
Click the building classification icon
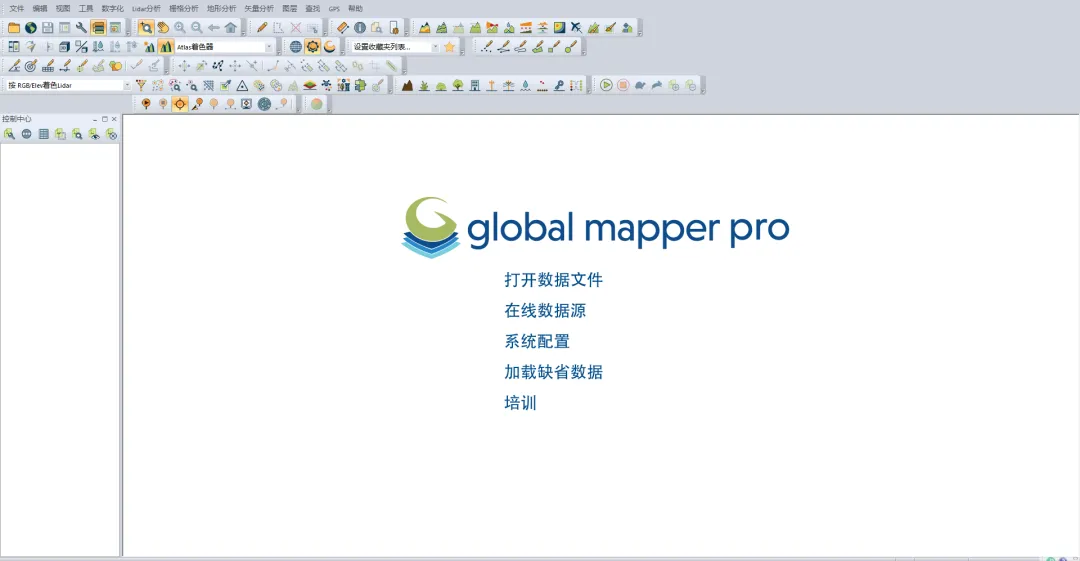point(475,85)
